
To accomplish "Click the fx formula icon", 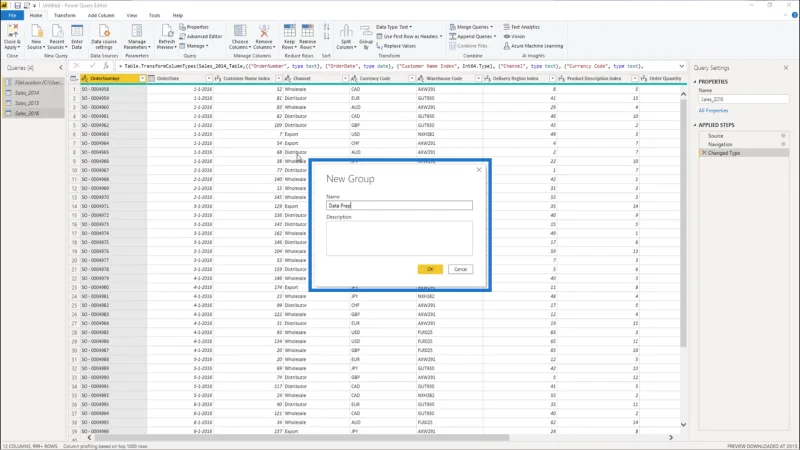I will pos(106,66).
